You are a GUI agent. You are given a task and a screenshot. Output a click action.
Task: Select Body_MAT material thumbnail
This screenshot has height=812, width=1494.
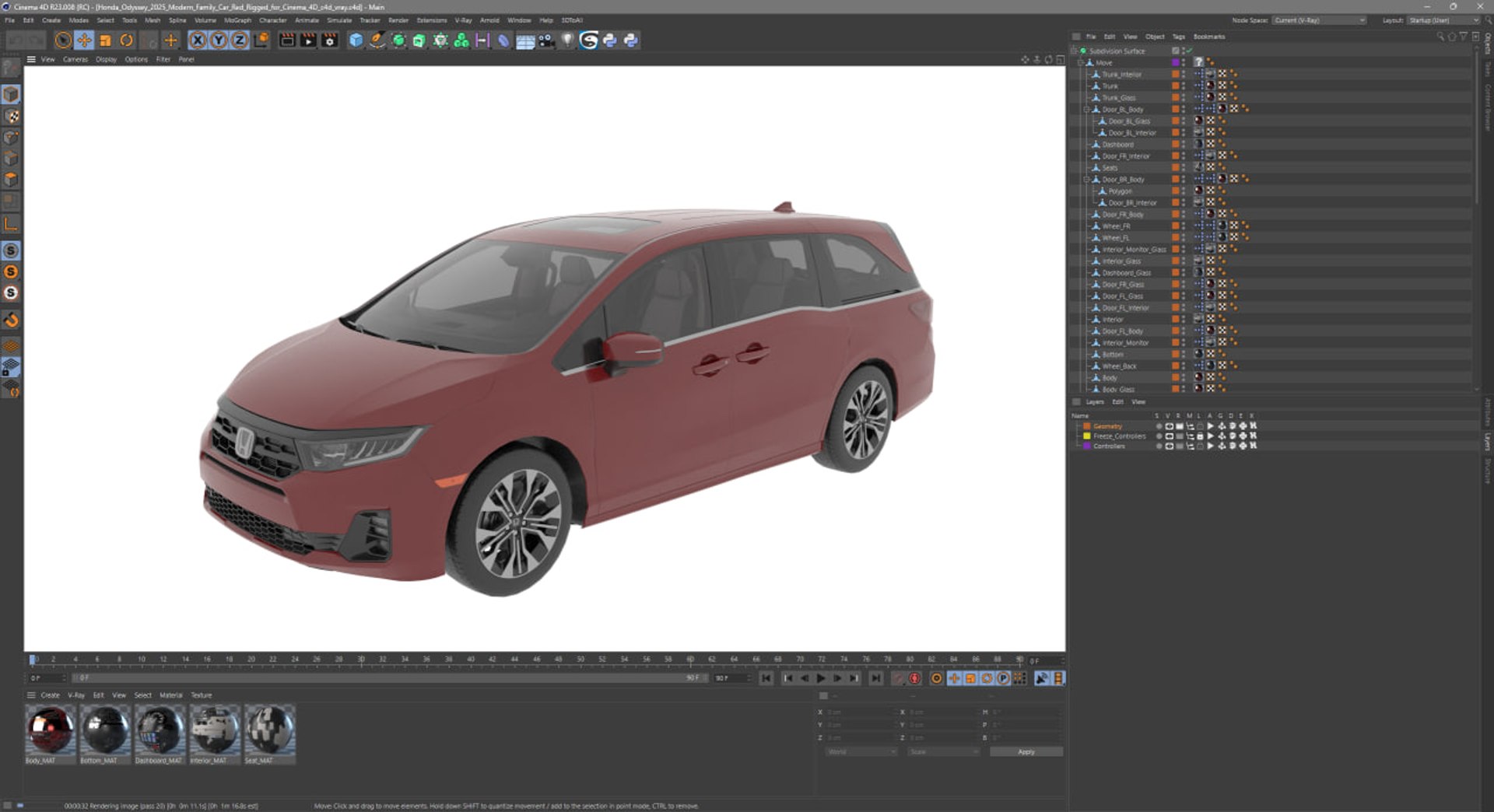pyautogui.click(x=50, y=730)
